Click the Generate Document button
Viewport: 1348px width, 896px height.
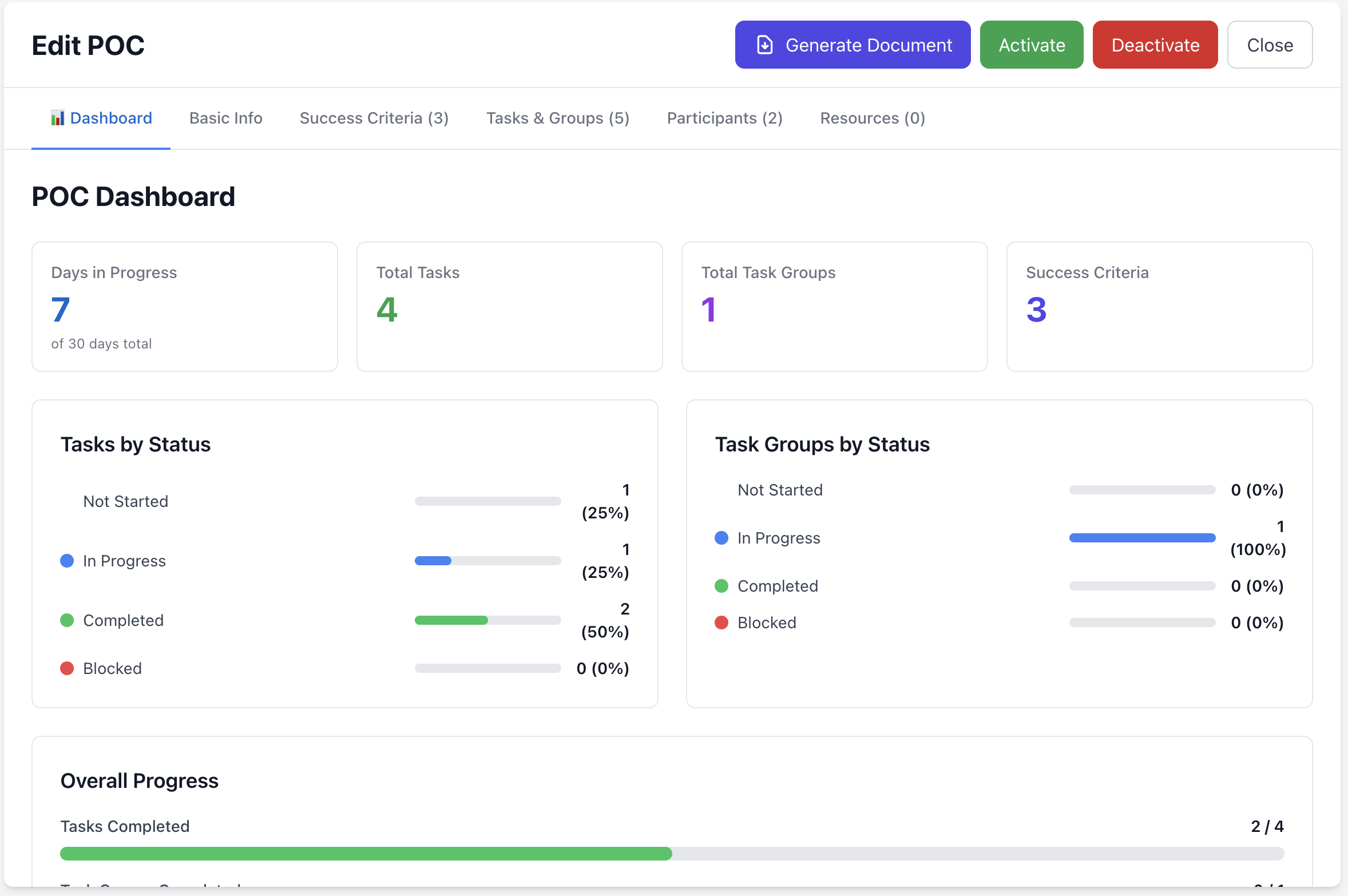tap(852, 44)
